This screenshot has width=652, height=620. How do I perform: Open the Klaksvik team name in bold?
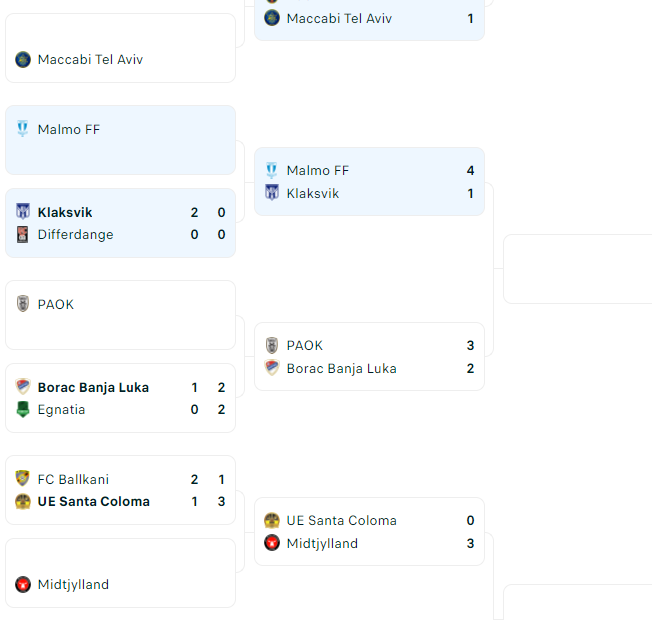coord(65,212)
